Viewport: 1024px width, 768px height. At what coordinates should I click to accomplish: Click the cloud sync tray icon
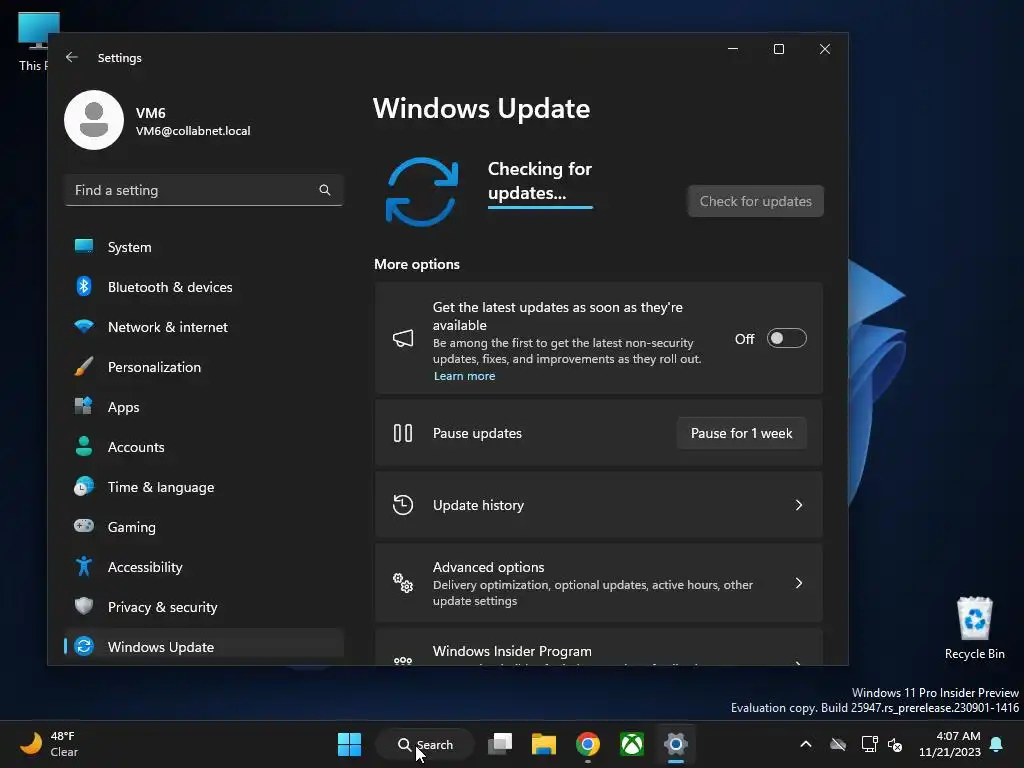tap(838, 744)
